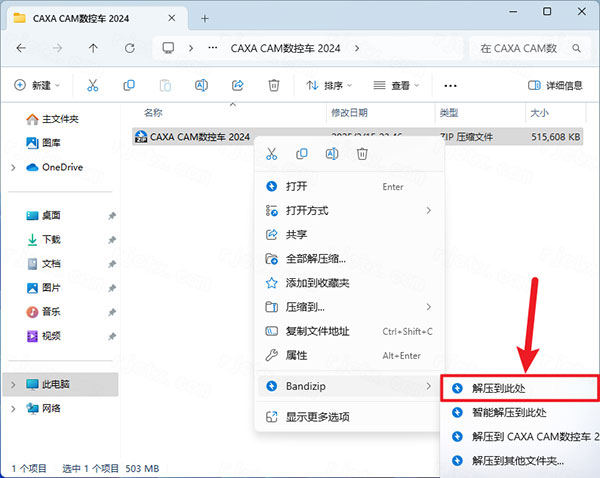Choose 解压到此处 in the Bandizip submenu

click(x=520, y=388)
